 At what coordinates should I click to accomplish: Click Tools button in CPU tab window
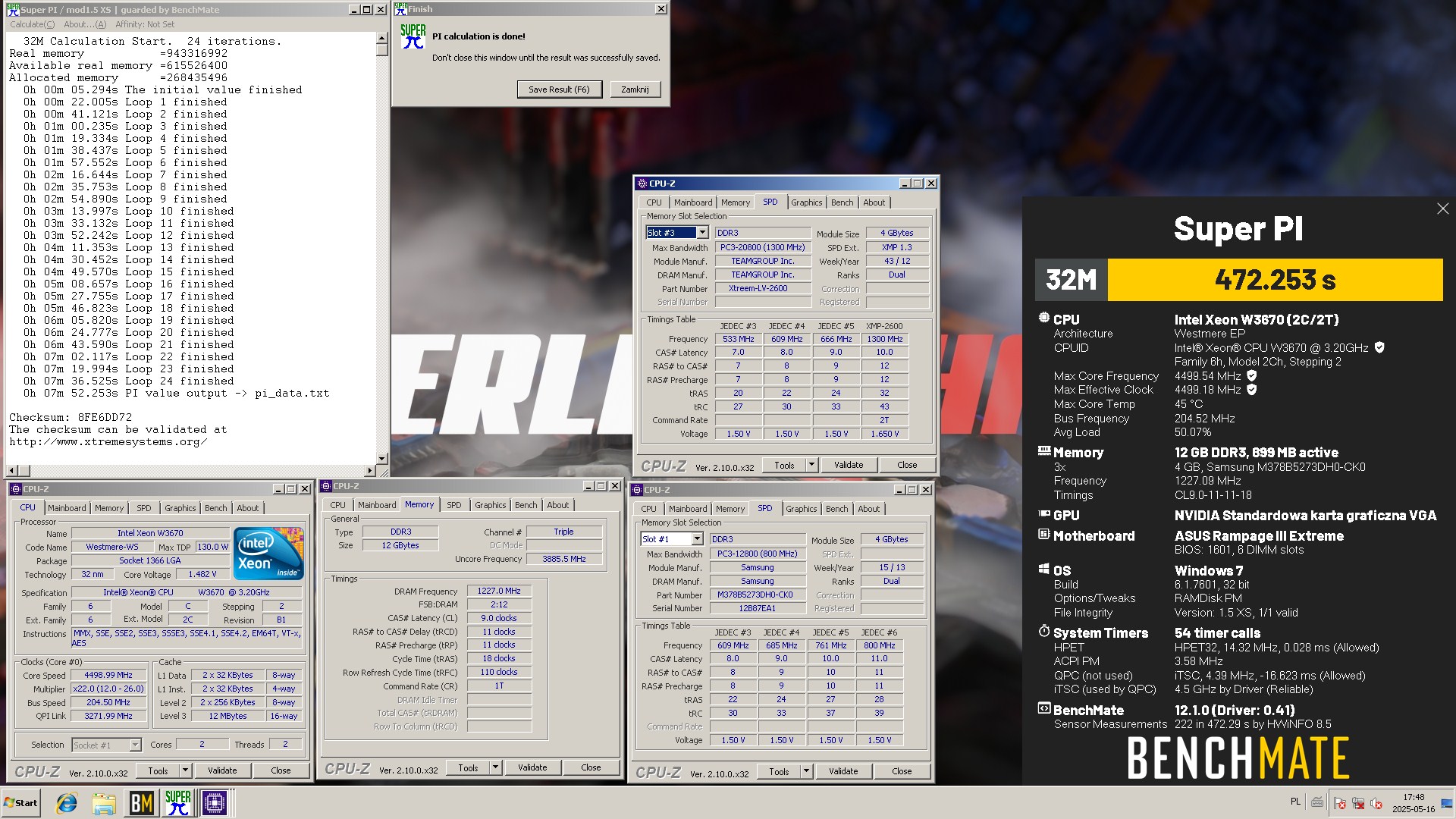pos(158,770)
